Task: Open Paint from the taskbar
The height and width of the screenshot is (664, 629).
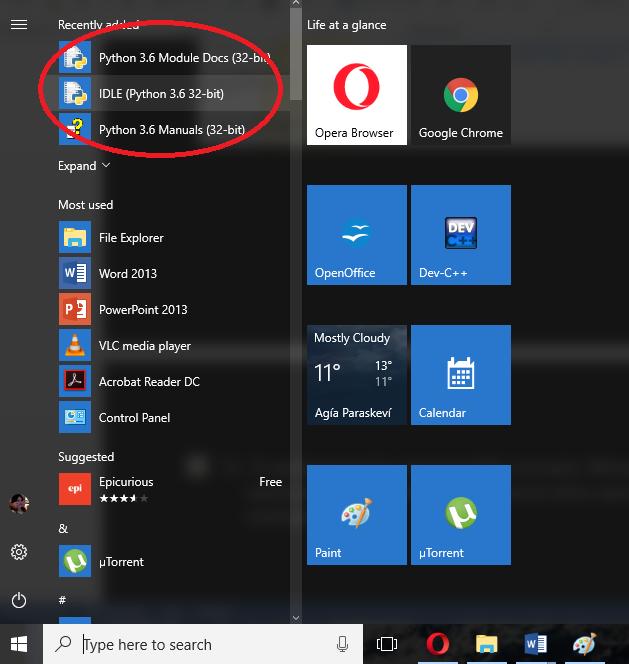Action: [585, 644]
